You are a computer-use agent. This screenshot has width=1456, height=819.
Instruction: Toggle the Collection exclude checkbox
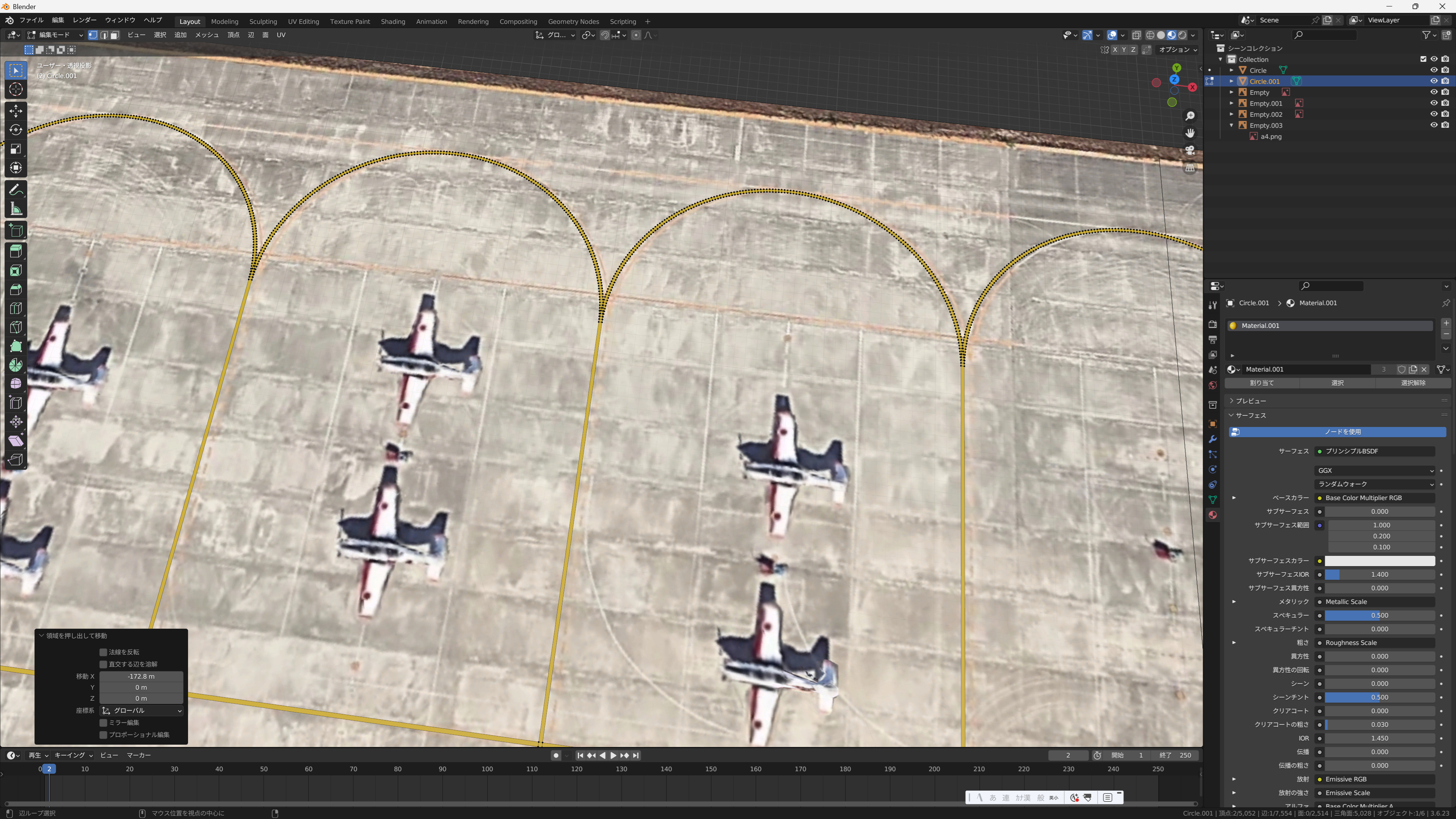click(x=1423, y=60)
